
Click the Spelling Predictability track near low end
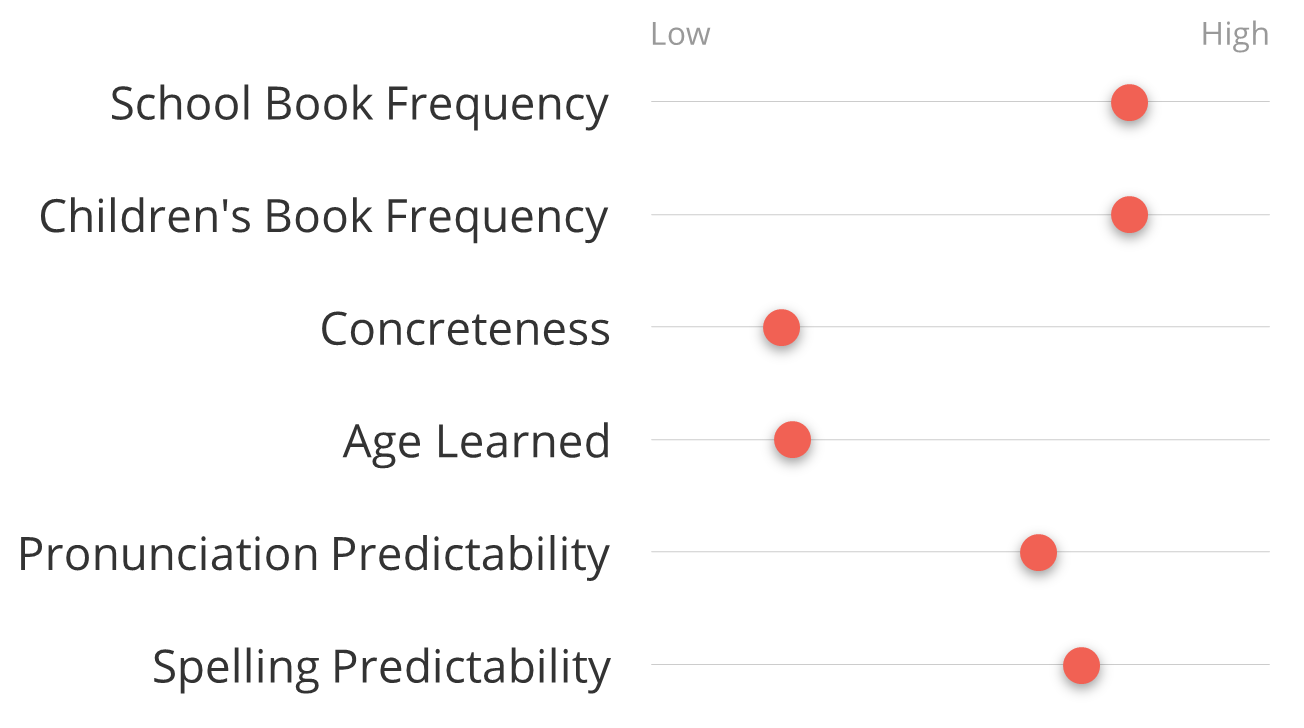690,665
